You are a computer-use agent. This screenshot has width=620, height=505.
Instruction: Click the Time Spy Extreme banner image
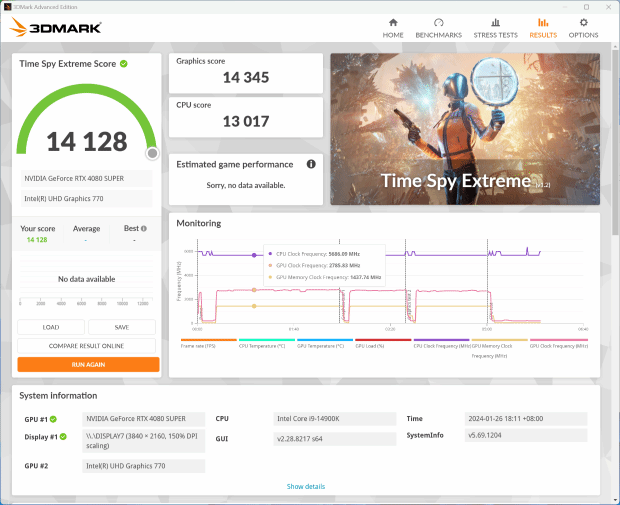click(x=465, y=129)
